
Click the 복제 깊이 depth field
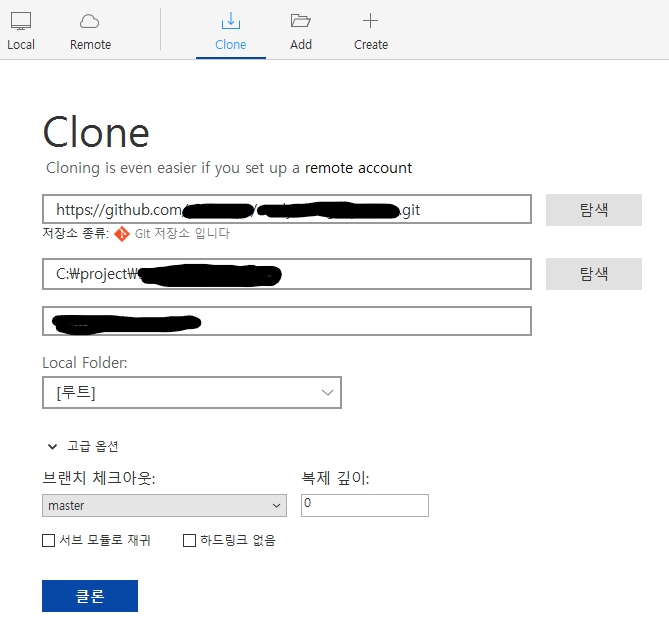tap(365, 506)
